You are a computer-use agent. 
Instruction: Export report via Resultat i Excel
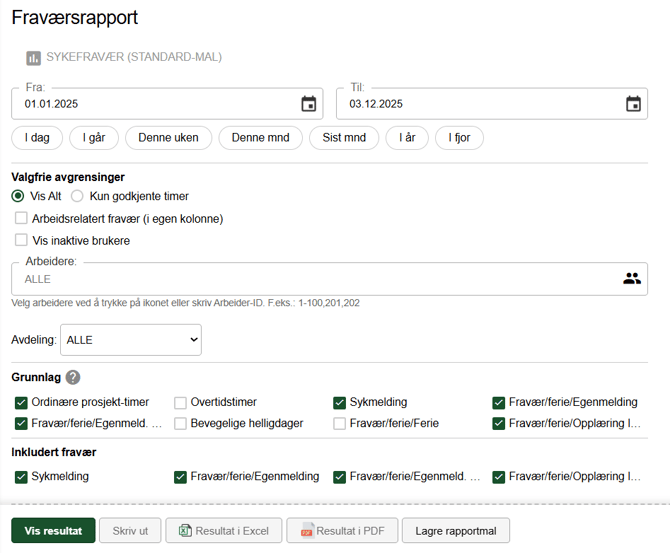click(223, 531)
